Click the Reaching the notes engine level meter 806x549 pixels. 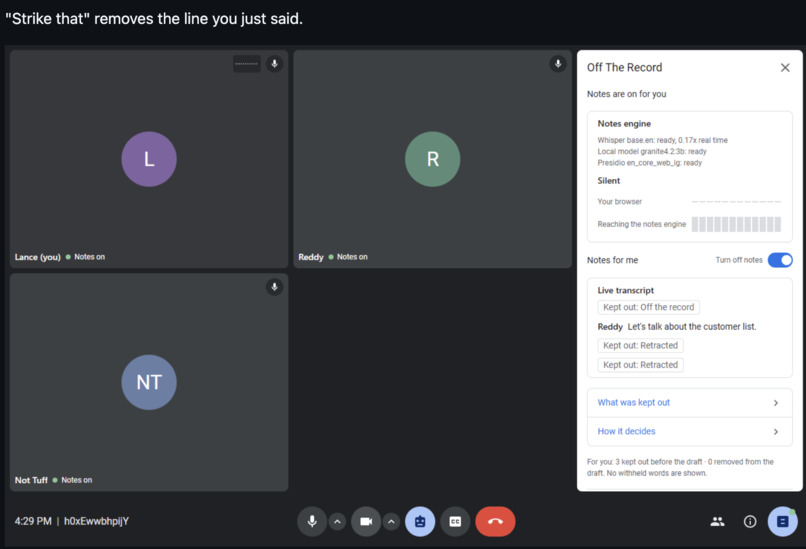[x=736, y=224]
